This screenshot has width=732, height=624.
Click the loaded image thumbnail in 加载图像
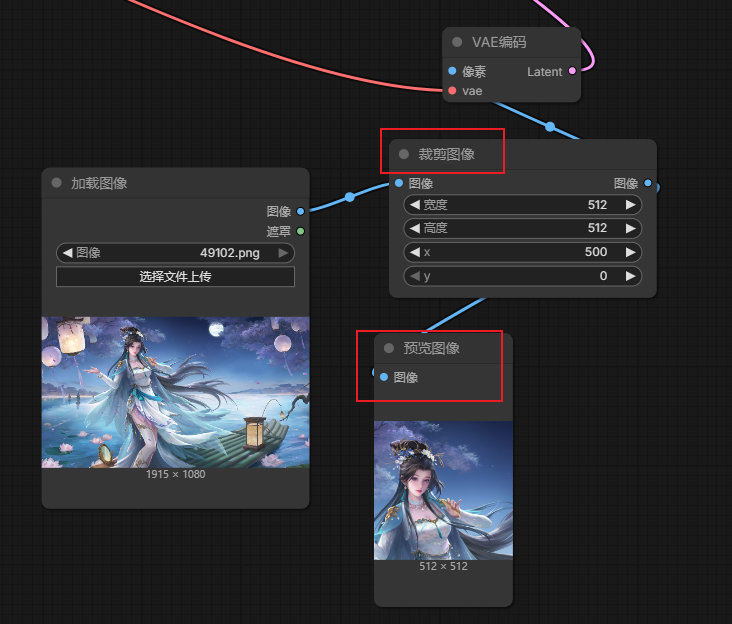[x=175, y=393]
